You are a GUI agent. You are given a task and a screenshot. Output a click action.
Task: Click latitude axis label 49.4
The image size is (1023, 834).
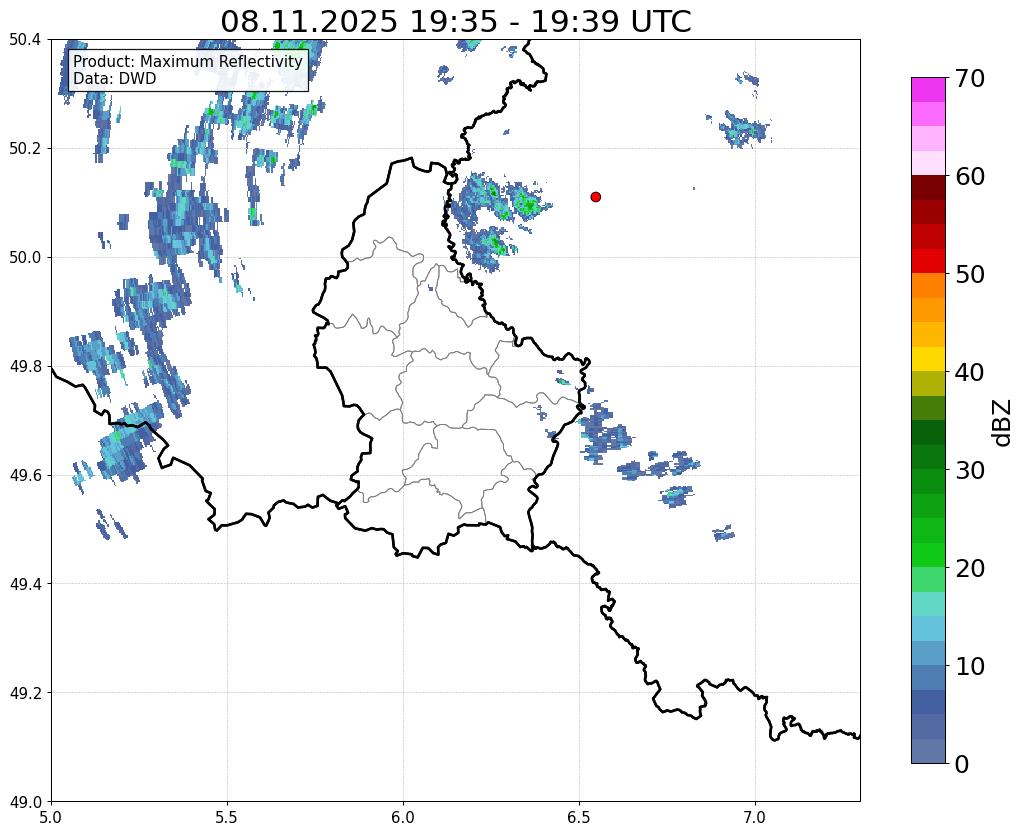[25, 584]
